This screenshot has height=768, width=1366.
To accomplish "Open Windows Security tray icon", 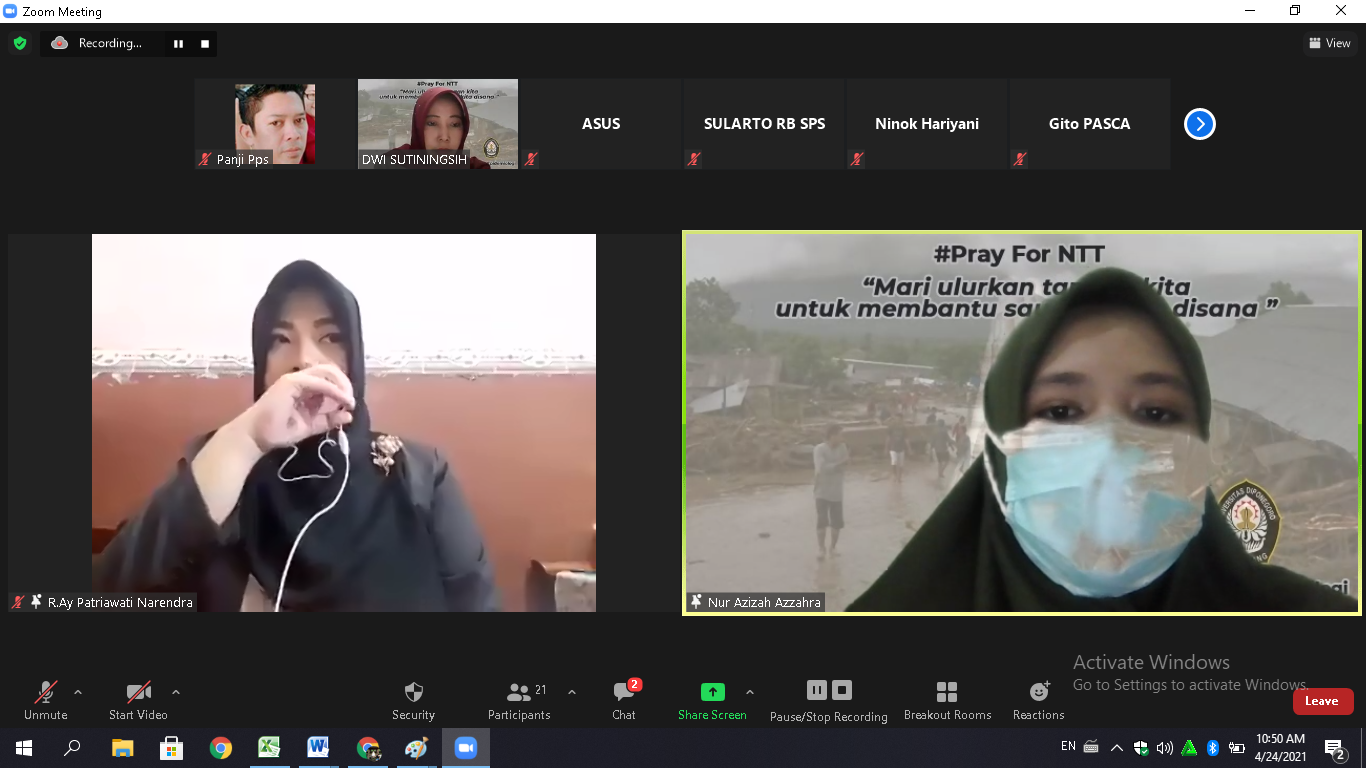I will (1141, 747).
